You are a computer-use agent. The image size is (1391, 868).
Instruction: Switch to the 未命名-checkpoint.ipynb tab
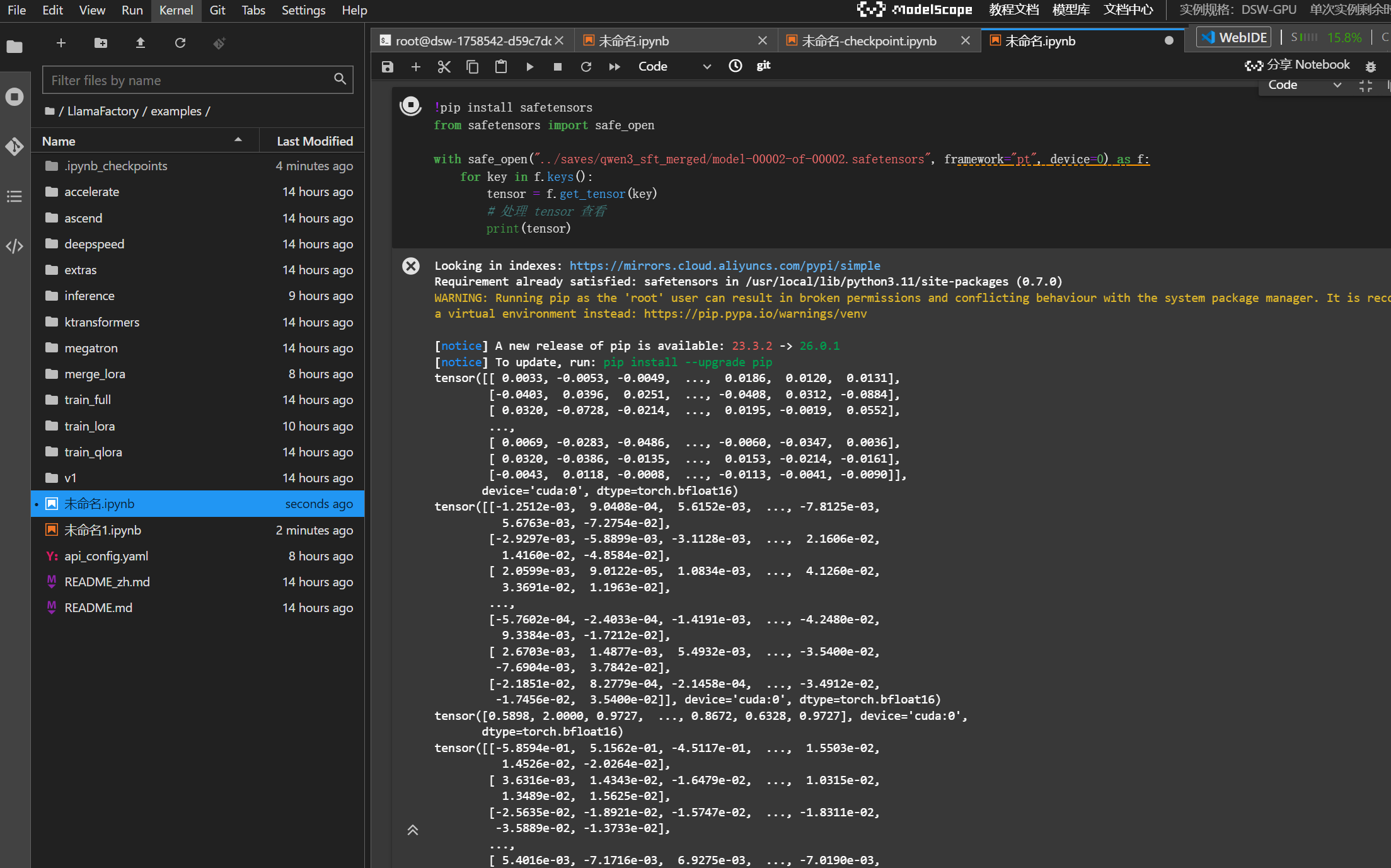869,41
